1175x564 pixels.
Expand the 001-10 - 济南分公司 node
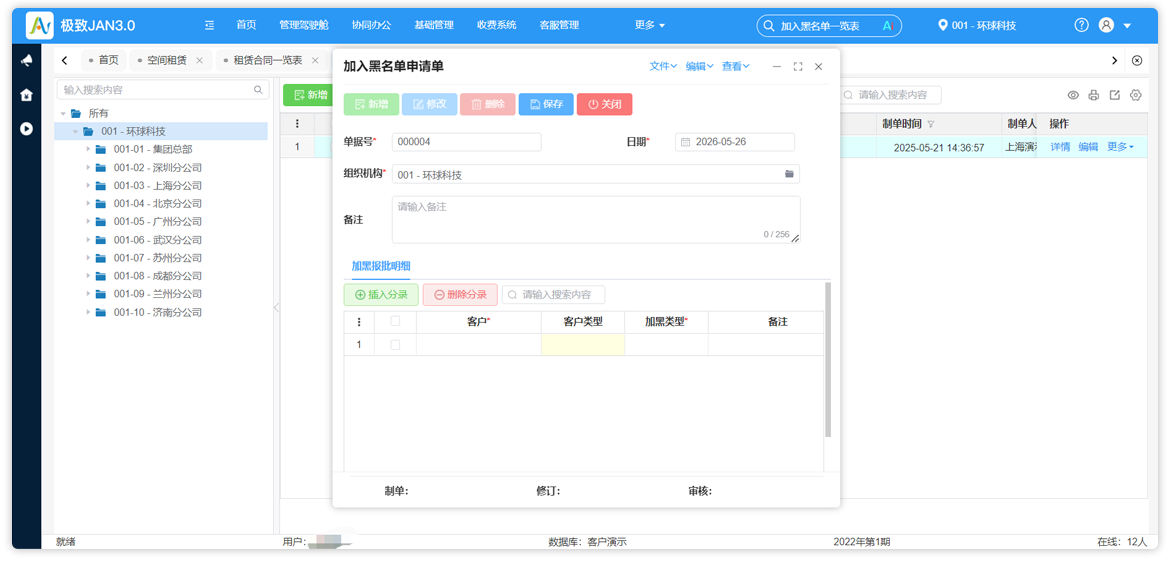(x=88, y=312)
